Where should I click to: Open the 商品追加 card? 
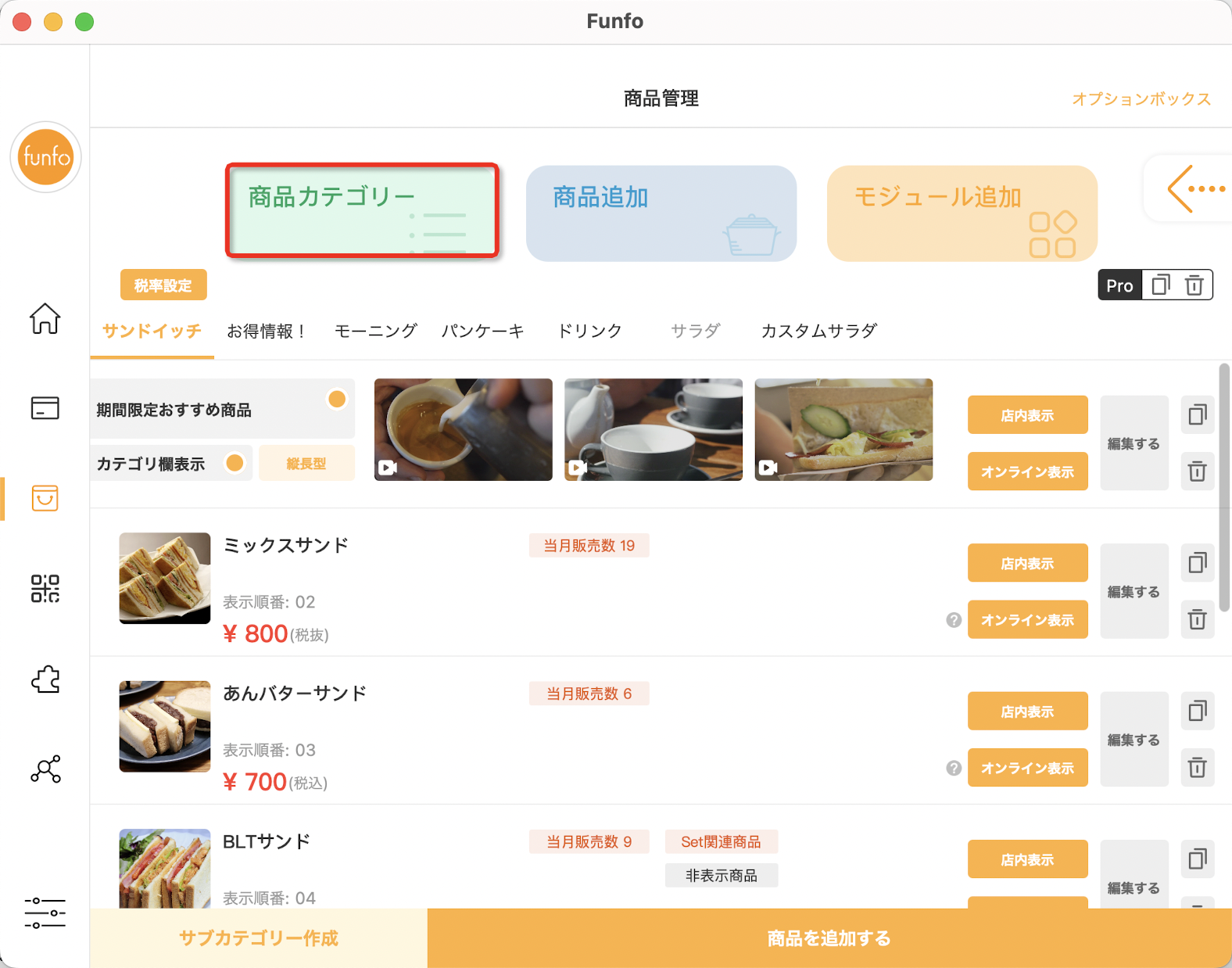coord(661,213)
